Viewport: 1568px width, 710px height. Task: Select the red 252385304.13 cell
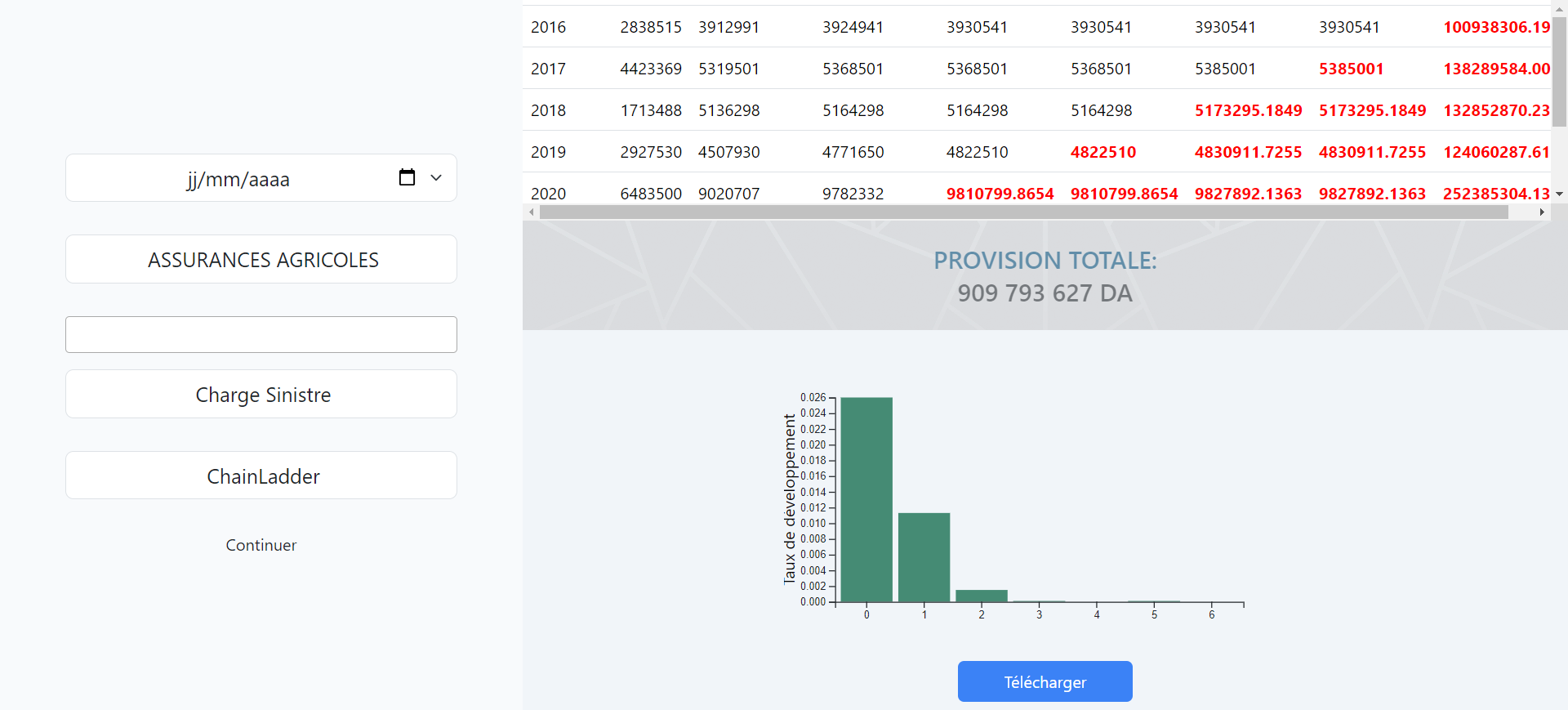coord(1495,194)
